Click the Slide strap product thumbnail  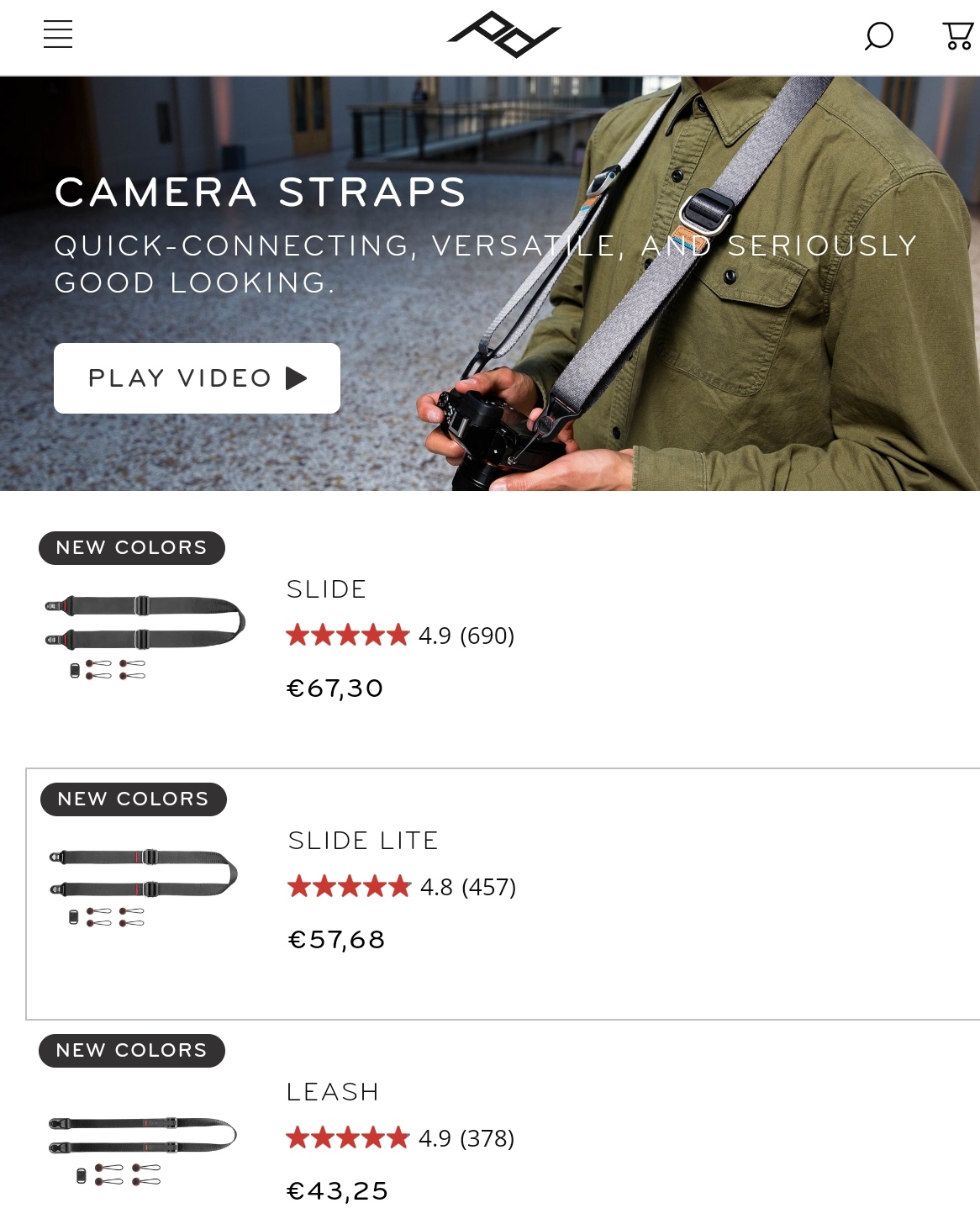(x=145, y=636)
